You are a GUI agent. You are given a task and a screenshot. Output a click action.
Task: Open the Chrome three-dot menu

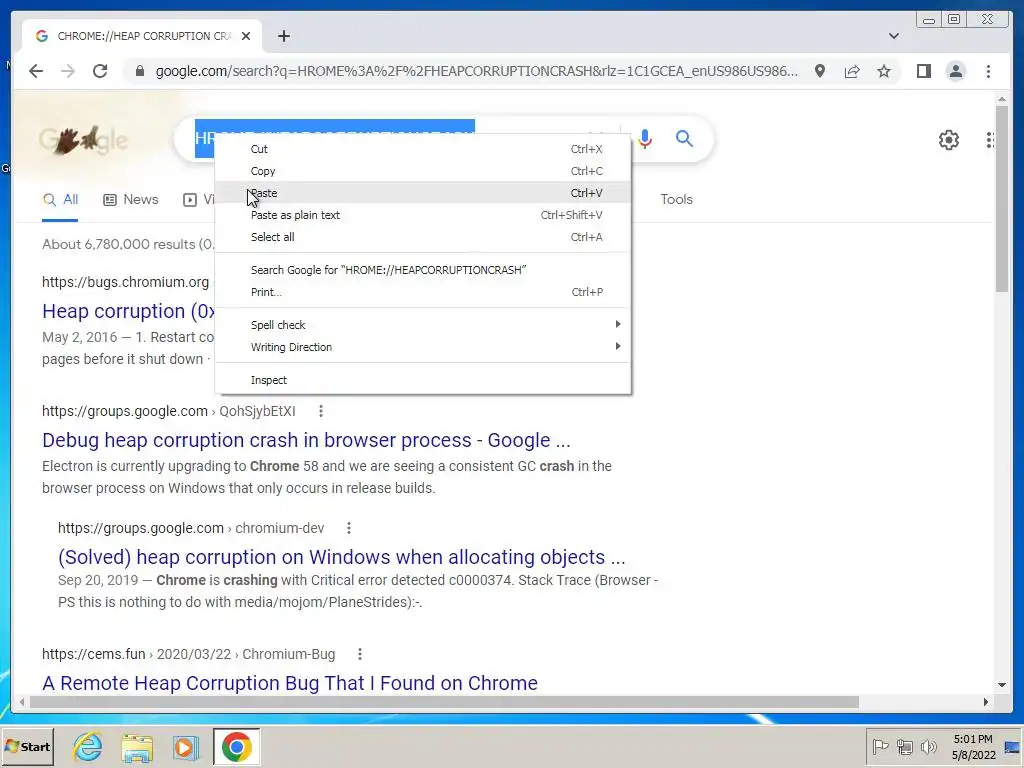988,71
